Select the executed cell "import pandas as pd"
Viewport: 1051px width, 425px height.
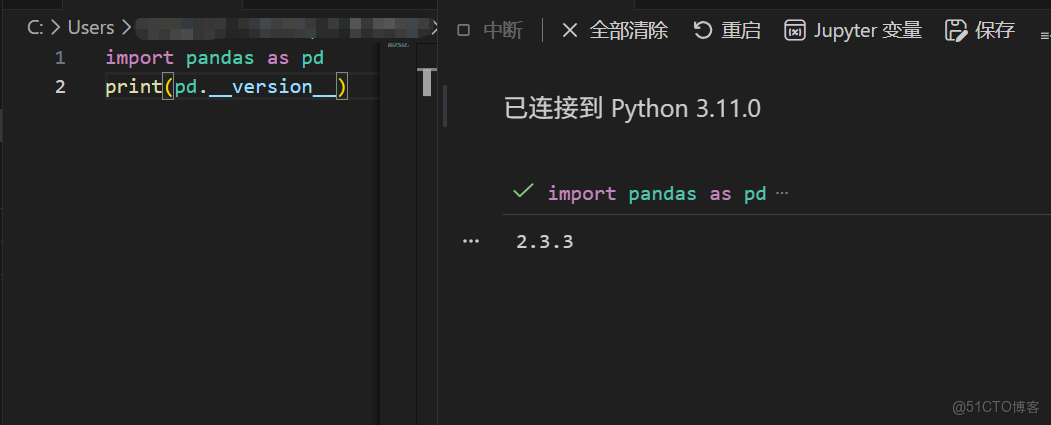pos(656,194)
